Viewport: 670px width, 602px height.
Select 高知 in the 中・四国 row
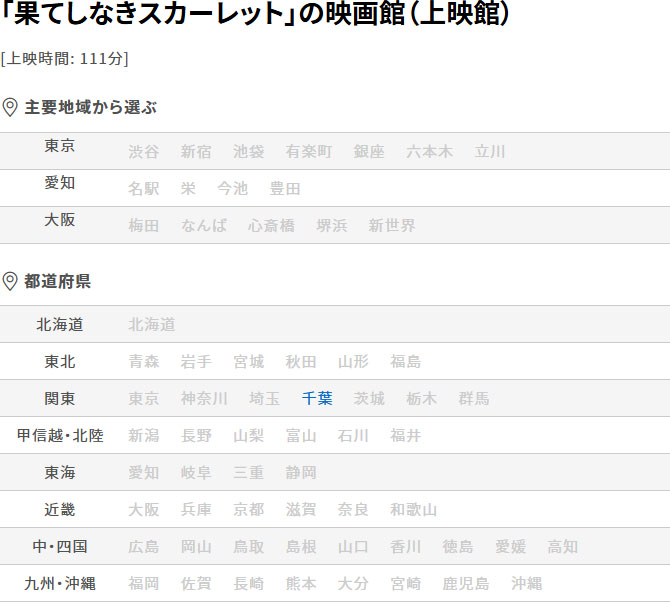(563, 547)
